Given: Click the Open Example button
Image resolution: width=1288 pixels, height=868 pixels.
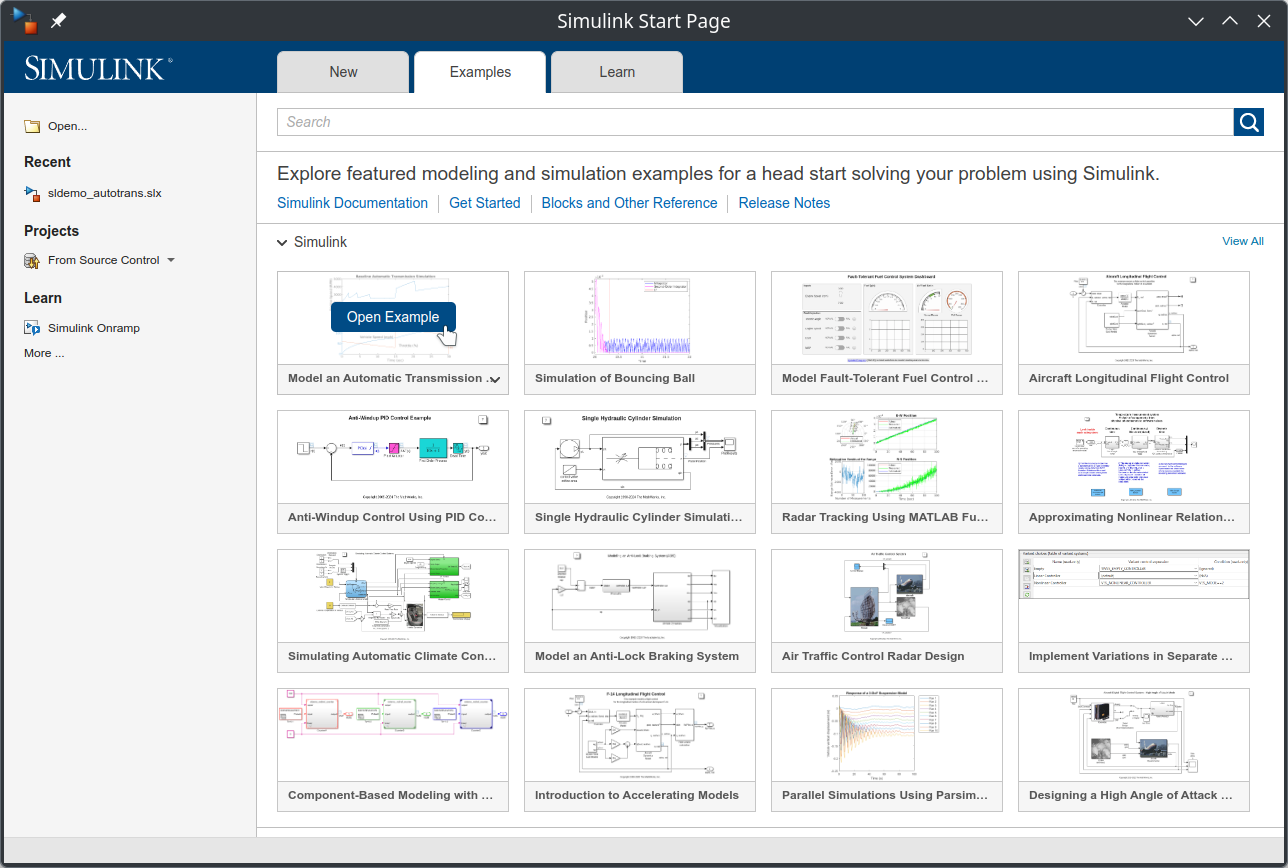Looking at the screenshot, I should point(393,317).
